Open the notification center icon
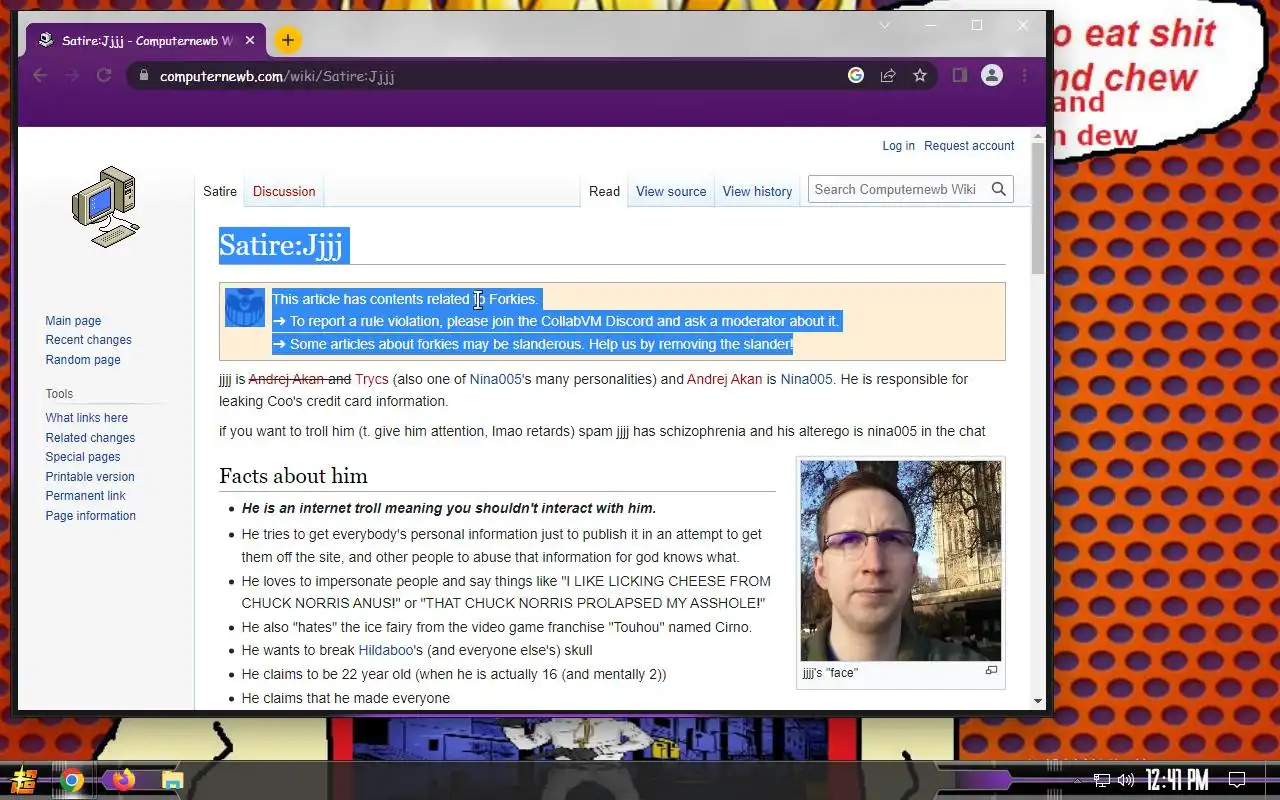The width and height of the screenshot is (1280, 800). [1237, 780]
